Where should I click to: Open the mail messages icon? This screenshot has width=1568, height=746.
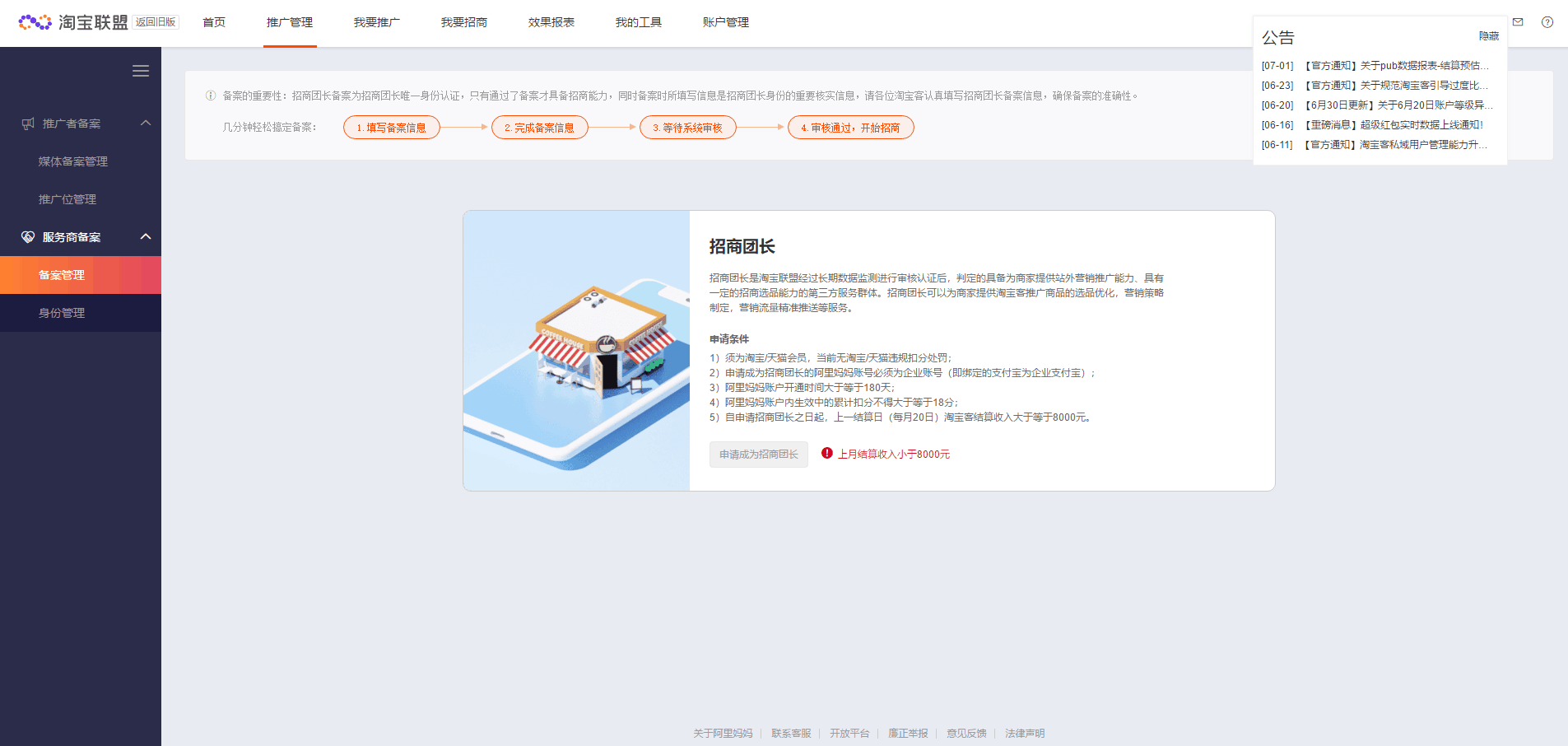pyautogui.click(x=1518, y=22)
